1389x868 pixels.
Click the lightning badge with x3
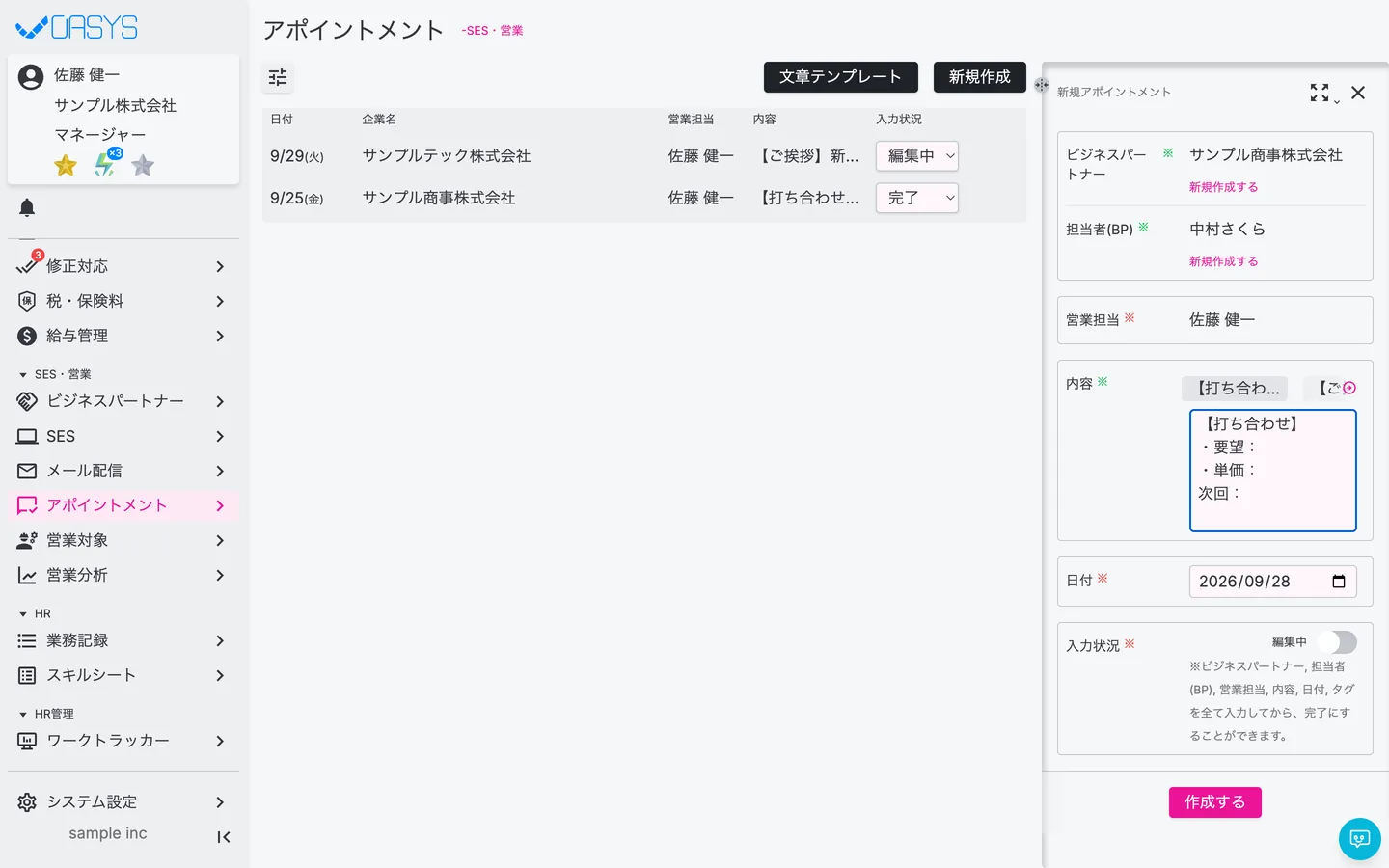pyautogui.click(x=105, y=164)
